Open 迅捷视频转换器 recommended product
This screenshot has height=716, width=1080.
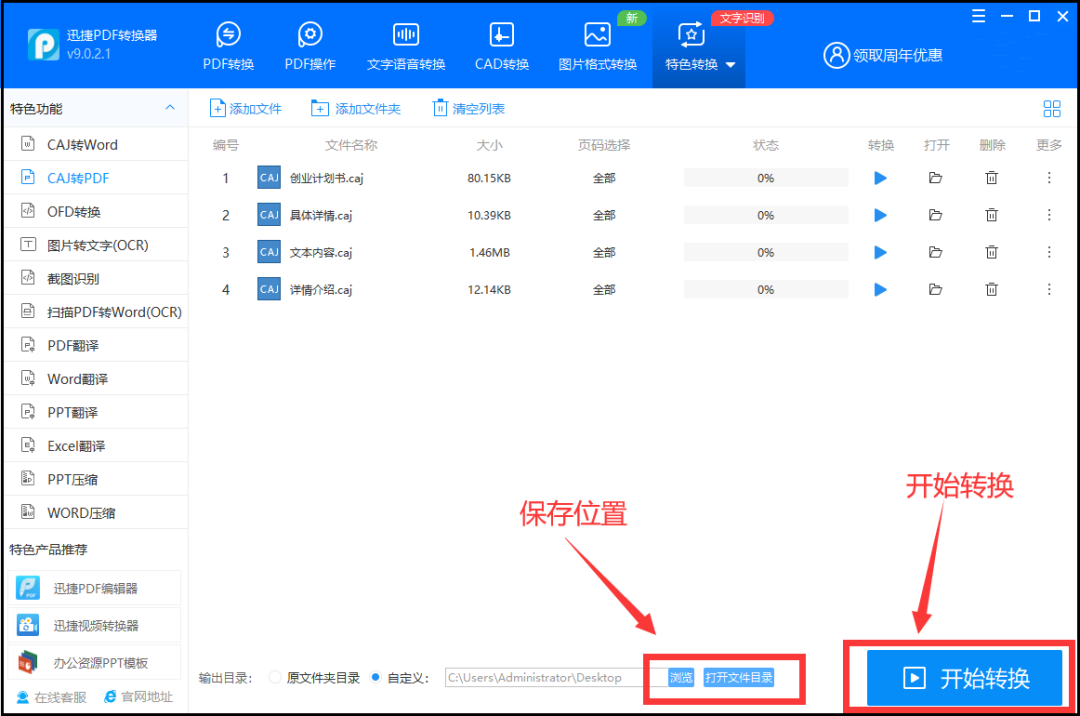(x=95, y=625)
